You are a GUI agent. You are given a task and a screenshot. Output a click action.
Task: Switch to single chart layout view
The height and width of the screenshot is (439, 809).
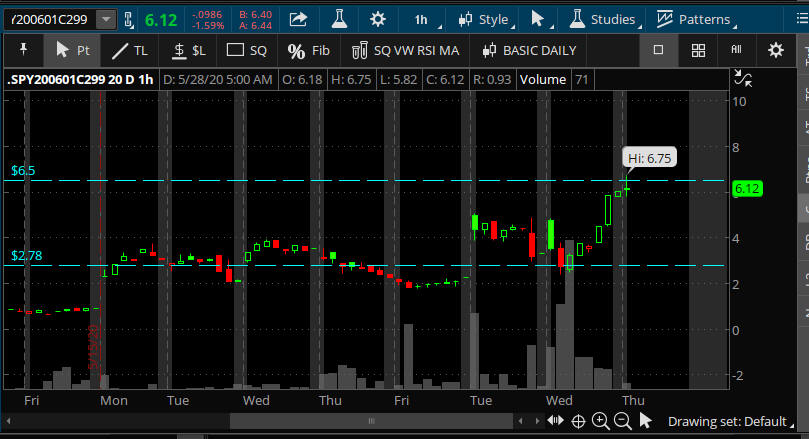pyautogui.click(x=658, y=49)
